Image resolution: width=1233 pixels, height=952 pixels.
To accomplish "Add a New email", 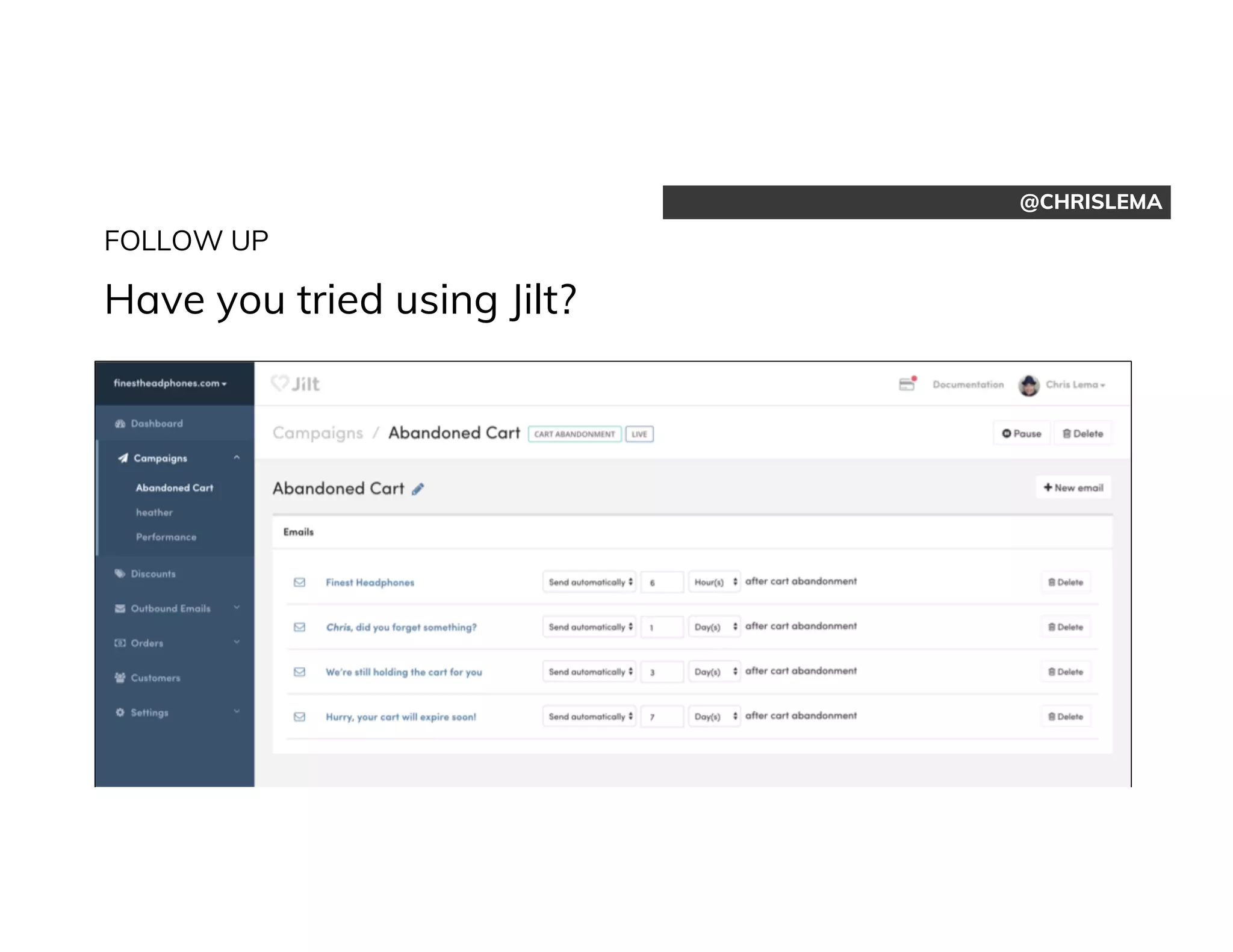I will tap(1073, 487).
